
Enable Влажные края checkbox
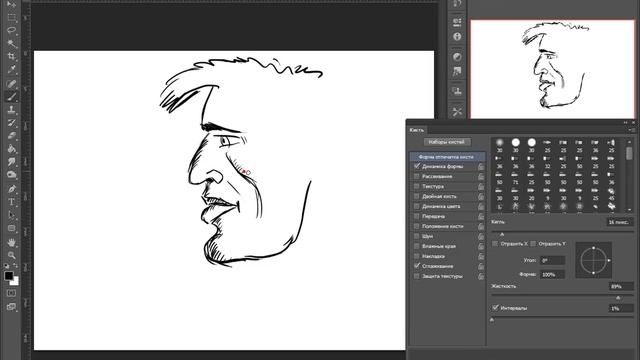click(417, 246)
